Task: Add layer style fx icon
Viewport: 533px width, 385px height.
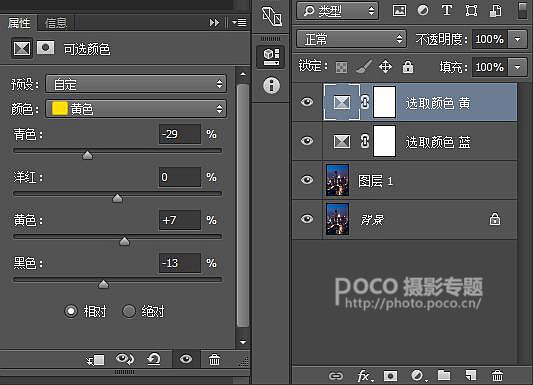Action: 365,376
